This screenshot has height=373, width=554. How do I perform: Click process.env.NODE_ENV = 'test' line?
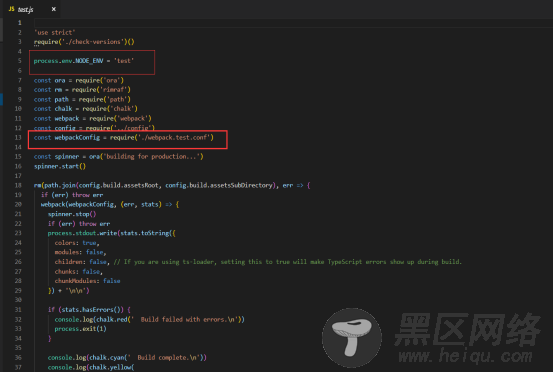click(84, 61)
